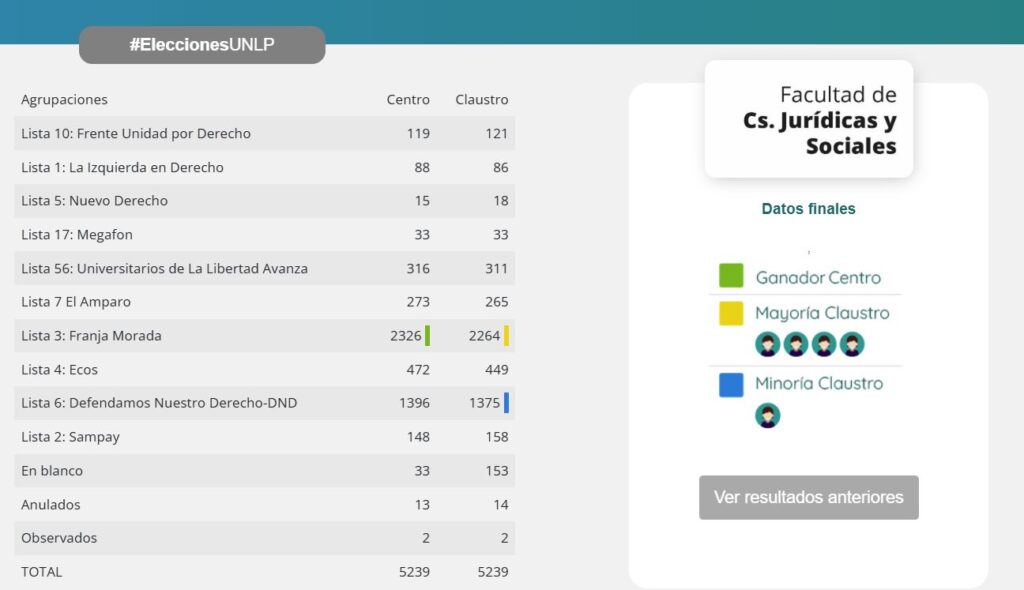
Task: Click the Lista 6: Defendamos Nuestro Derecho-DND row
Action: tap(159, 403)
